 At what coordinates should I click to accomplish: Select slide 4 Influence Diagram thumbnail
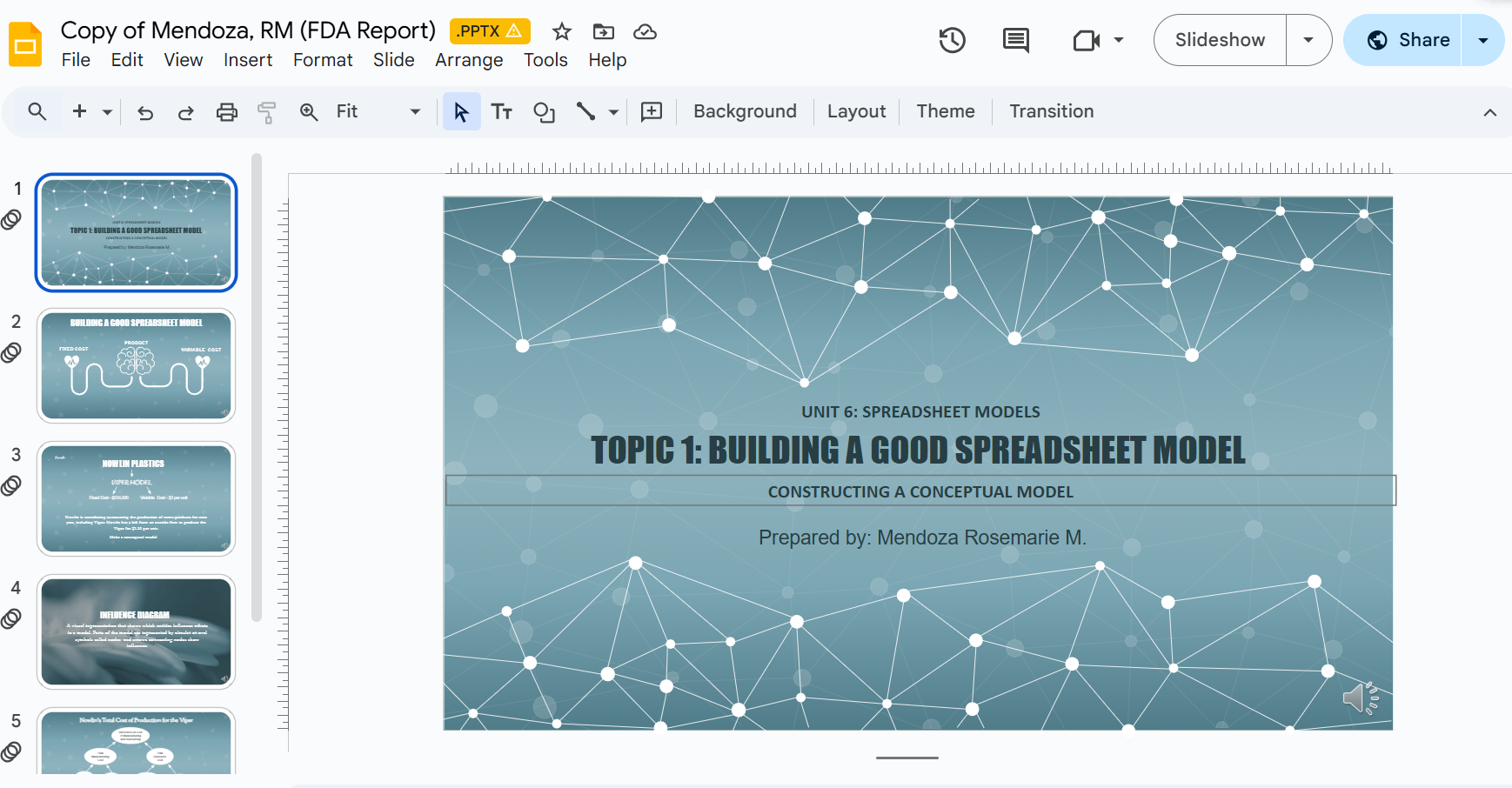[137, 631]
